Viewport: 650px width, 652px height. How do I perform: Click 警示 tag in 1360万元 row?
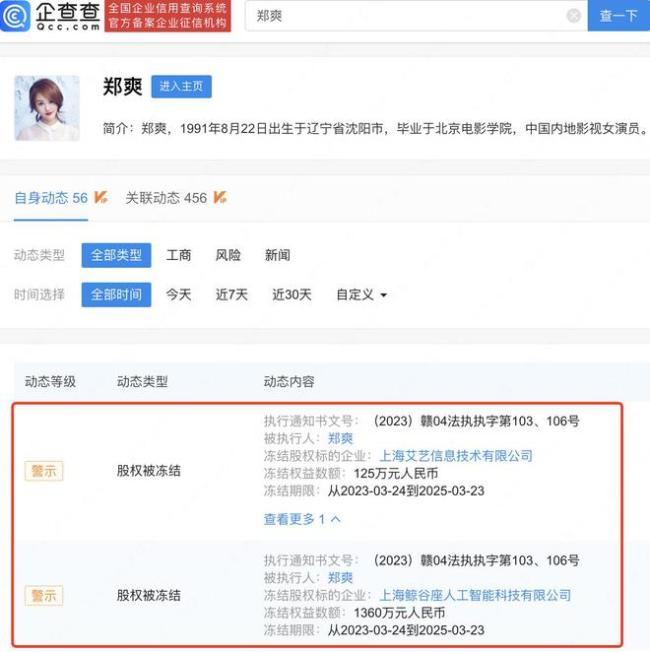pyautogui.click(x=44, y=595)
